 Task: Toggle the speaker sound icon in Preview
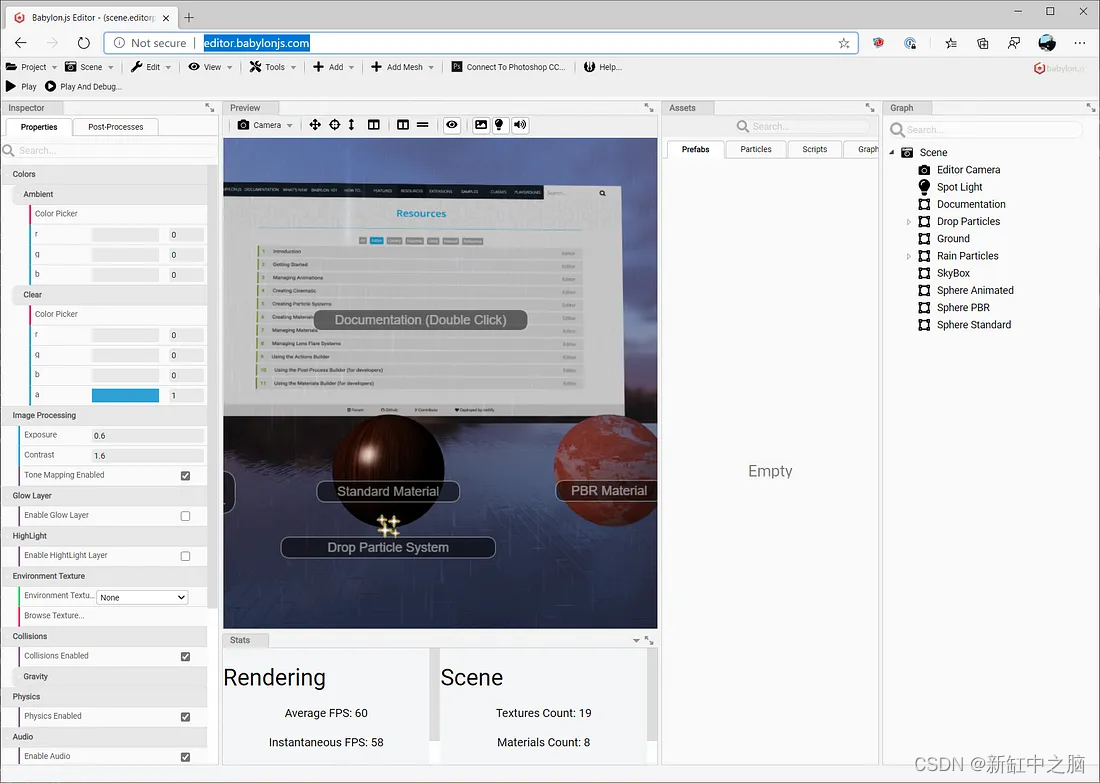pyautogui.click(x=520, y=125)
